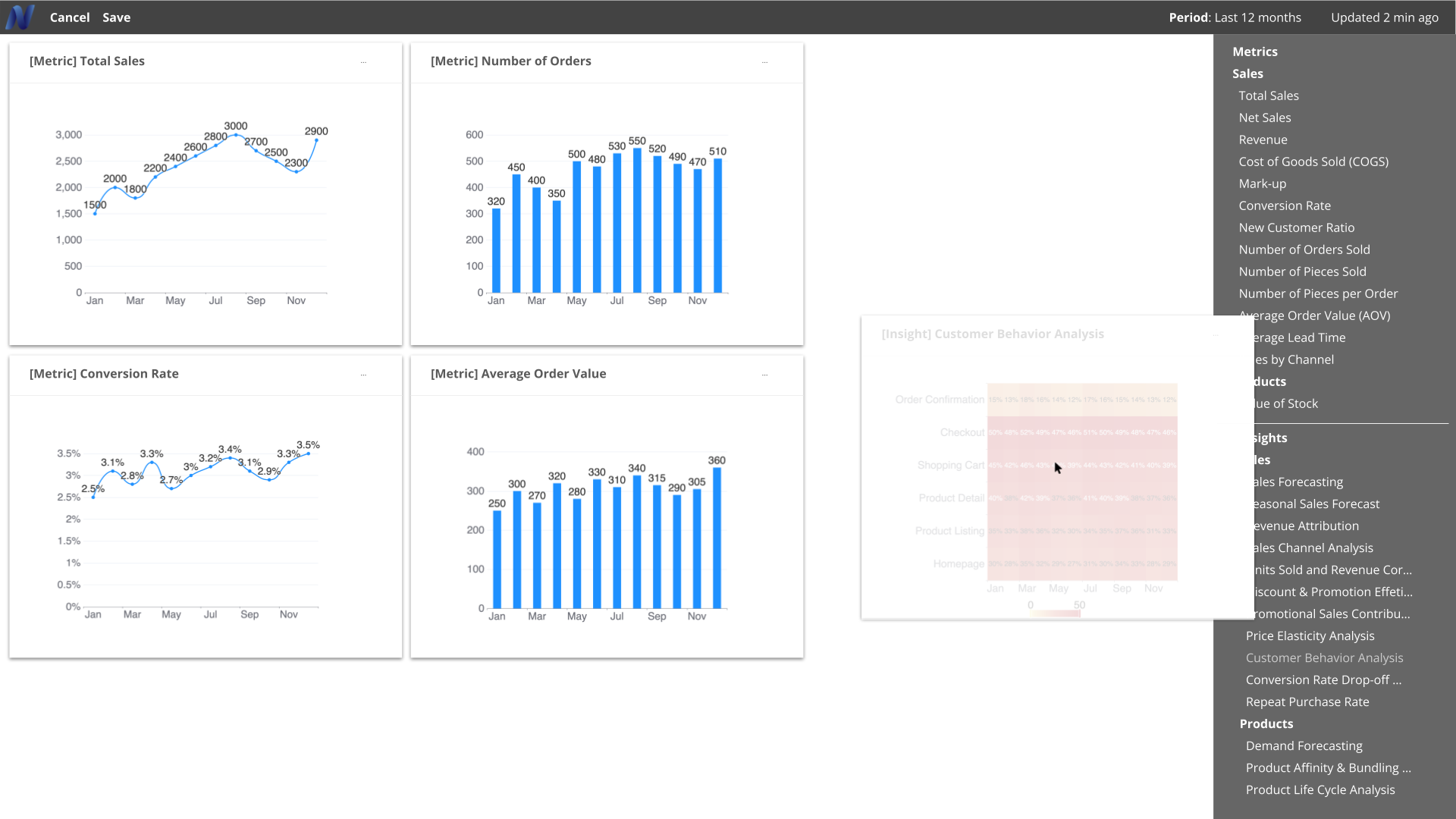Toggle visibility of Customer Behavior Analysis
The image size is (1456, 819).
click(1324, 657)
